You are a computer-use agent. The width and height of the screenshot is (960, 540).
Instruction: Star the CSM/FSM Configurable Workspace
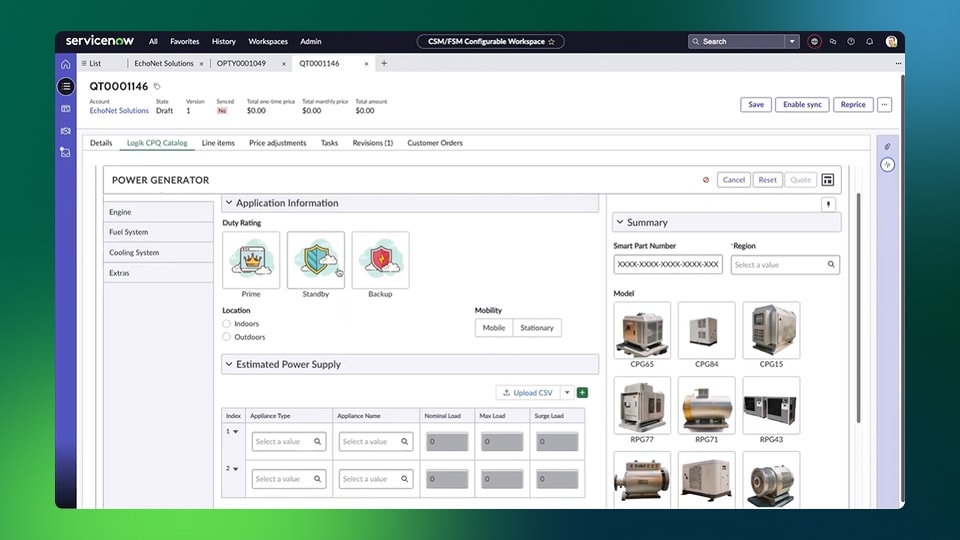(x=551, y=42)
